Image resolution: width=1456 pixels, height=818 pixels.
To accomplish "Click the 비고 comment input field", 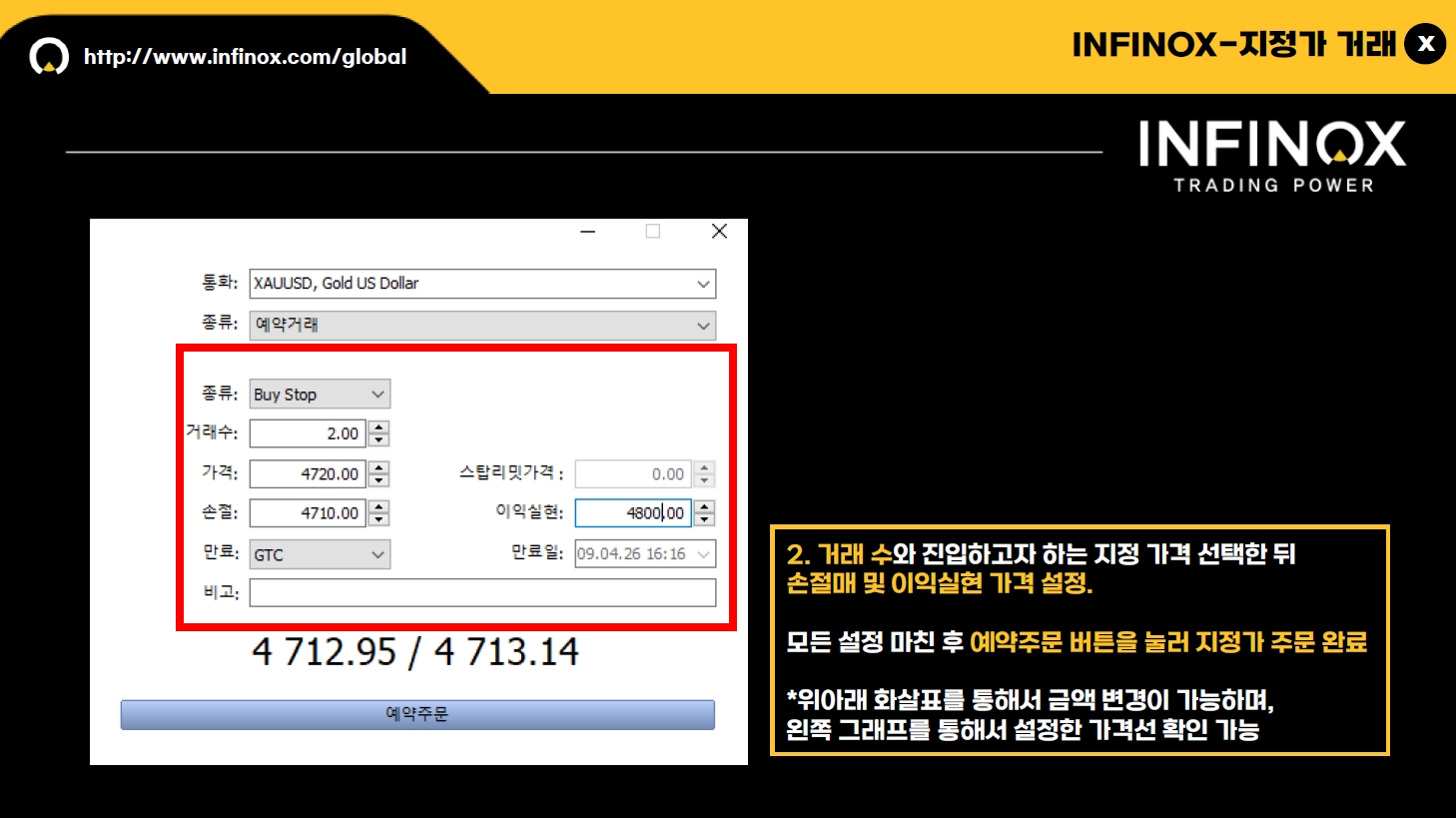I will point(482,593).
